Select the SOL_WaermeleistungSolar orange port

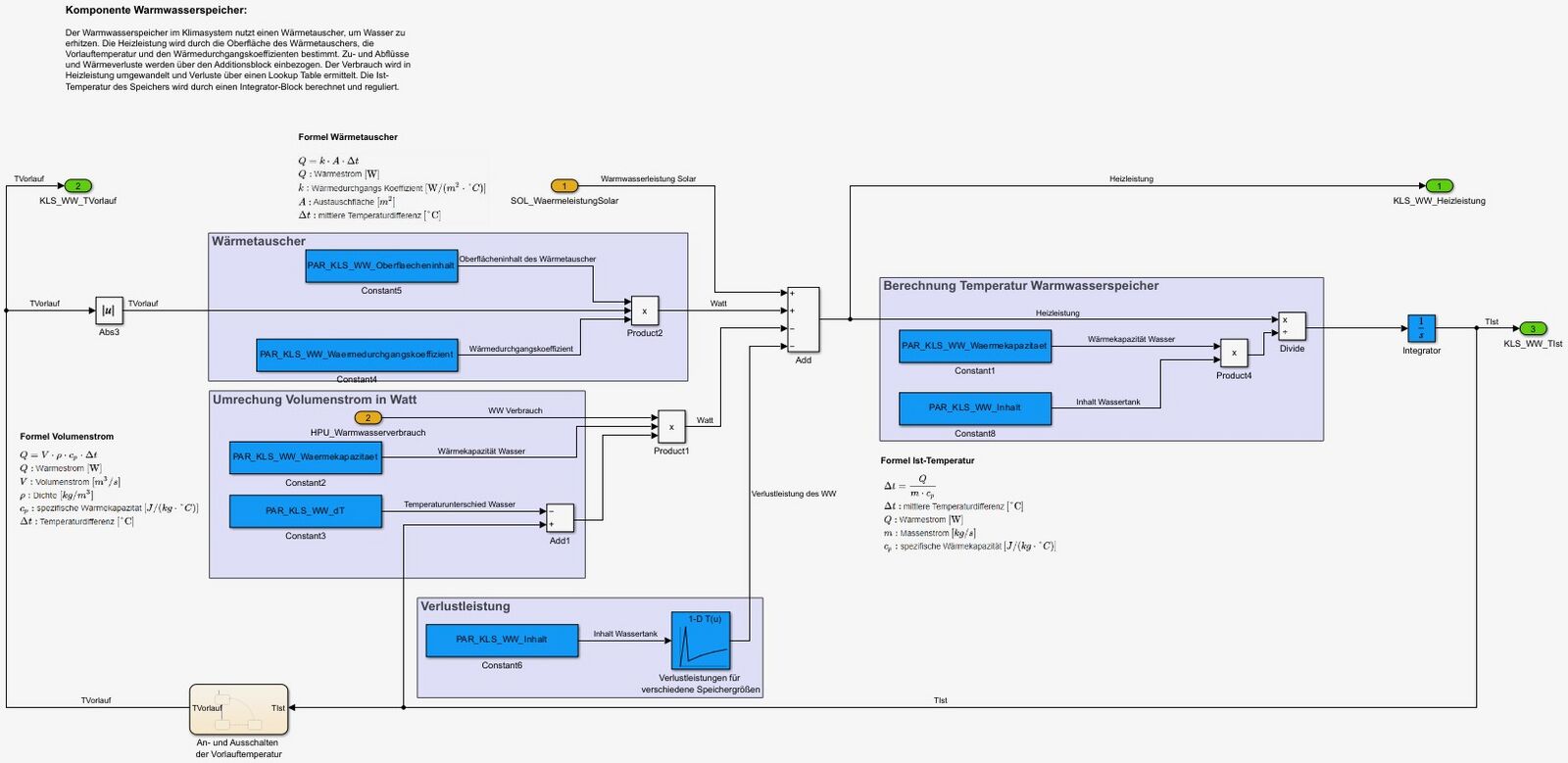tap(564, 186)
